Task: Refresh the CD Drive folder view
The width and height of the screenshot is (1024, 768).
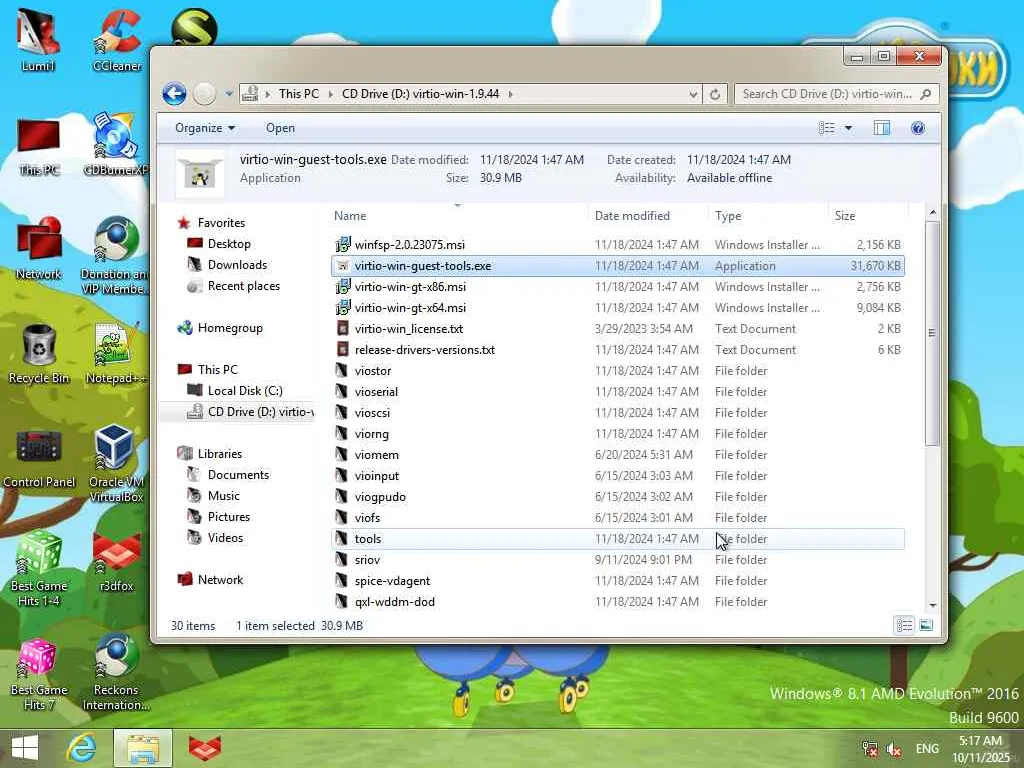Action: [x=715, y=94]
